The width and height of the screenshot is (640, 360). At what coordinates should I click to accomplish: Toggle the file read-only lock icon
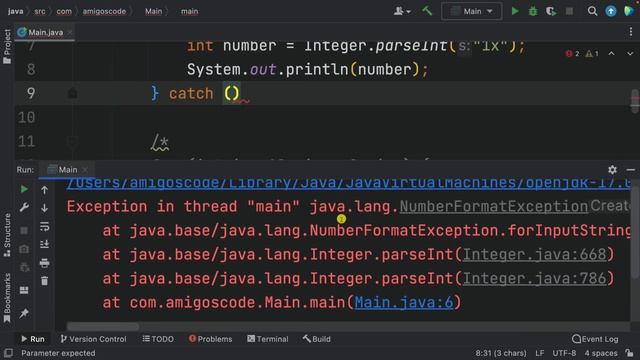click(x=629, y=353)
